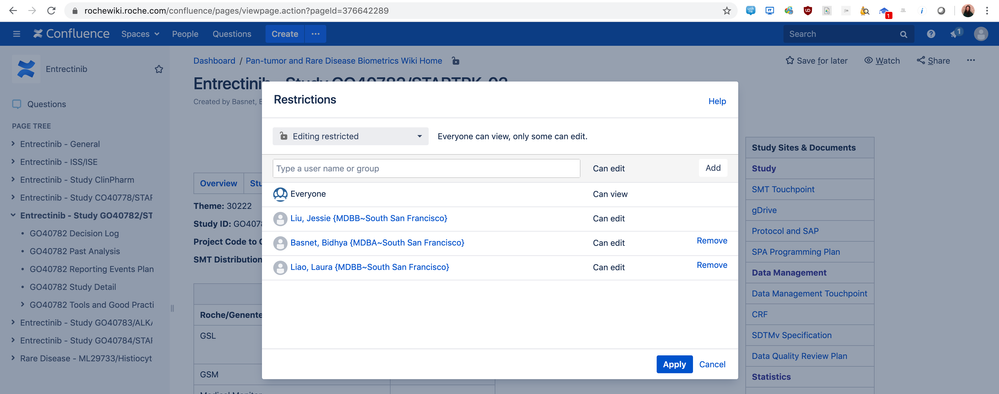Screen dimensions: 999x394
Task: Click the Create ellipsis button in header
Action: 315,34
